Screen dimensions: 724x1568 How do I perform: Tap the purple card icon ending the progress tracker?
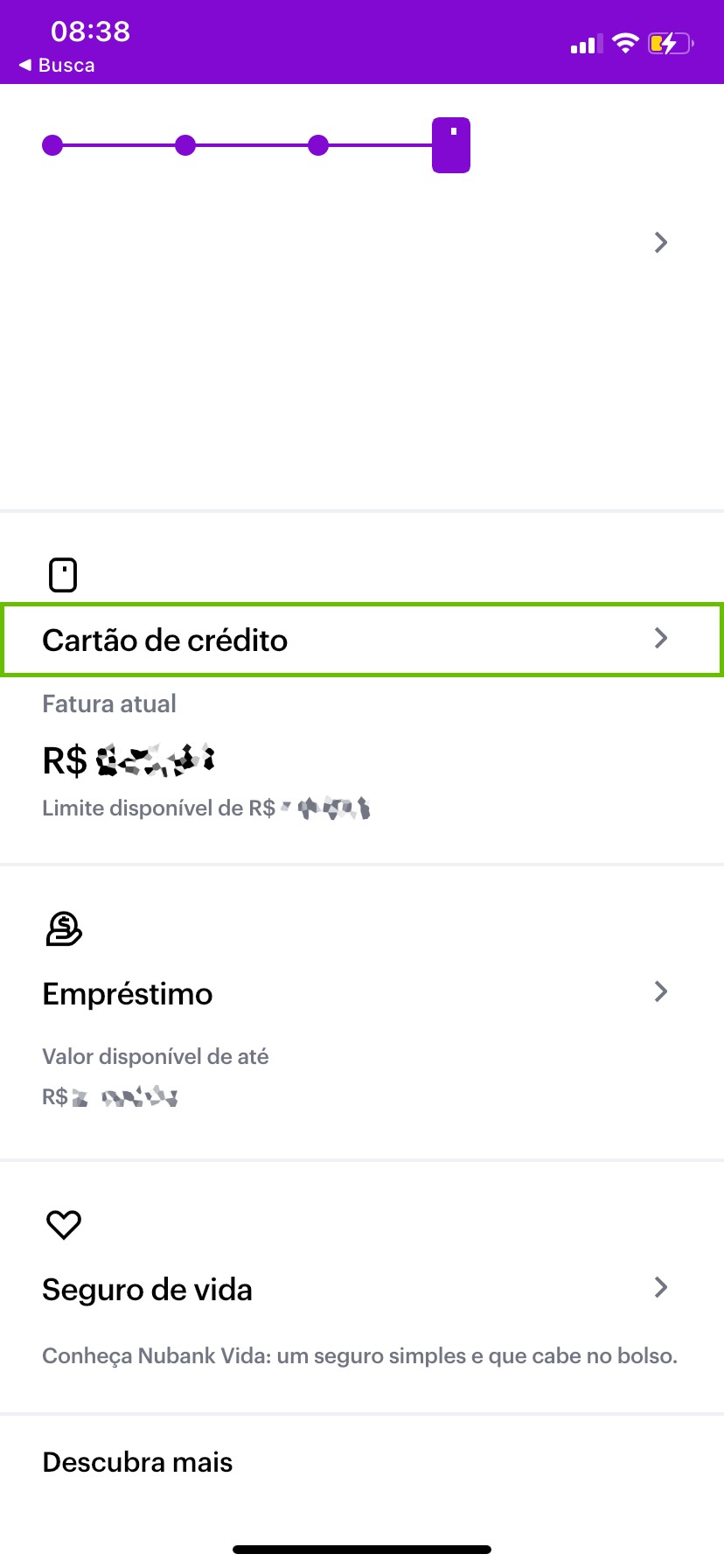click(451, 145)
